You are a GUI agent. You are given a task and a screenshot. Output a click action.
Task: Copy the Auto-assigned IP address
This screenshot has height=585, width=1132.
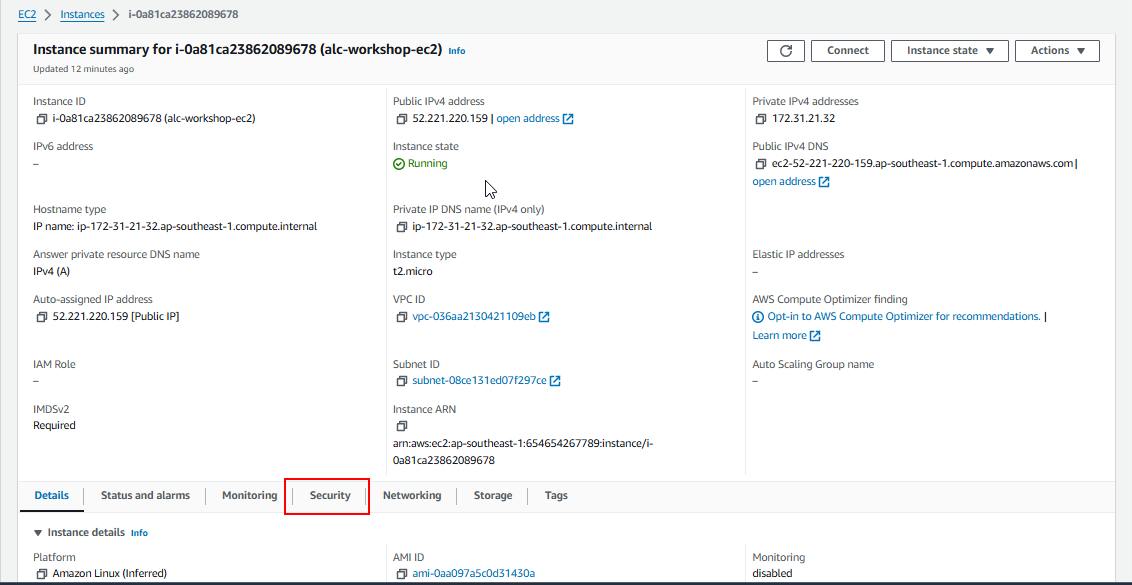pyautogui.click(x=41, y=317)
